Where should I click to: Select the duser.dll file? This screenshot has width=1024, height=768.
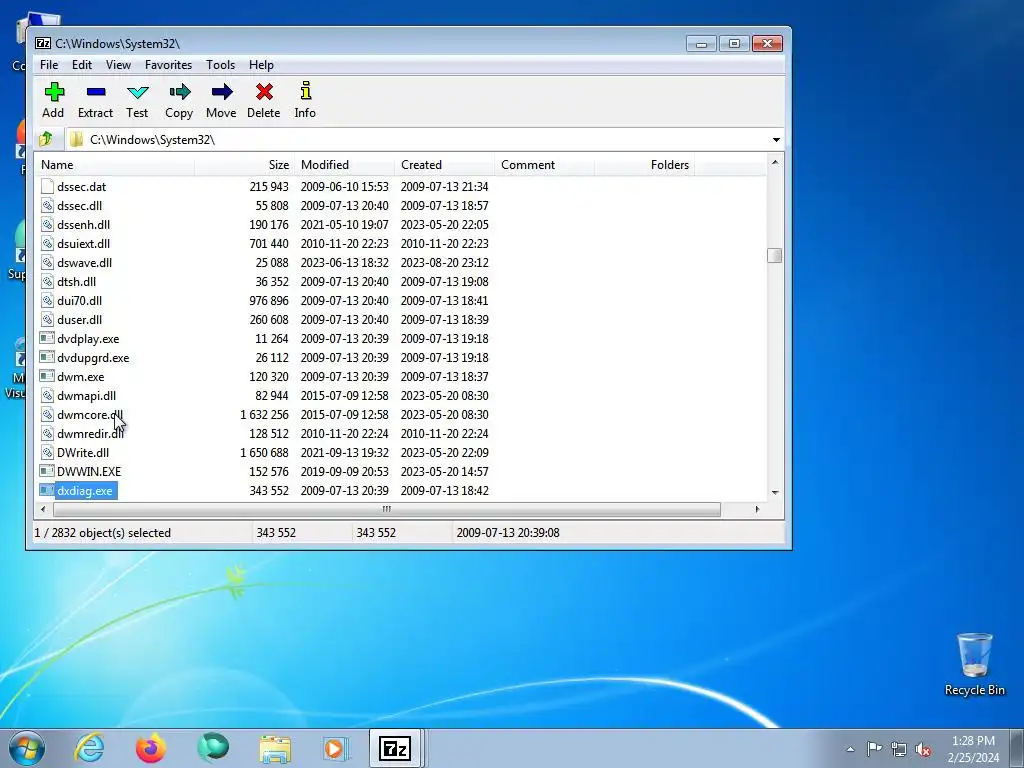tap(80, 319)
